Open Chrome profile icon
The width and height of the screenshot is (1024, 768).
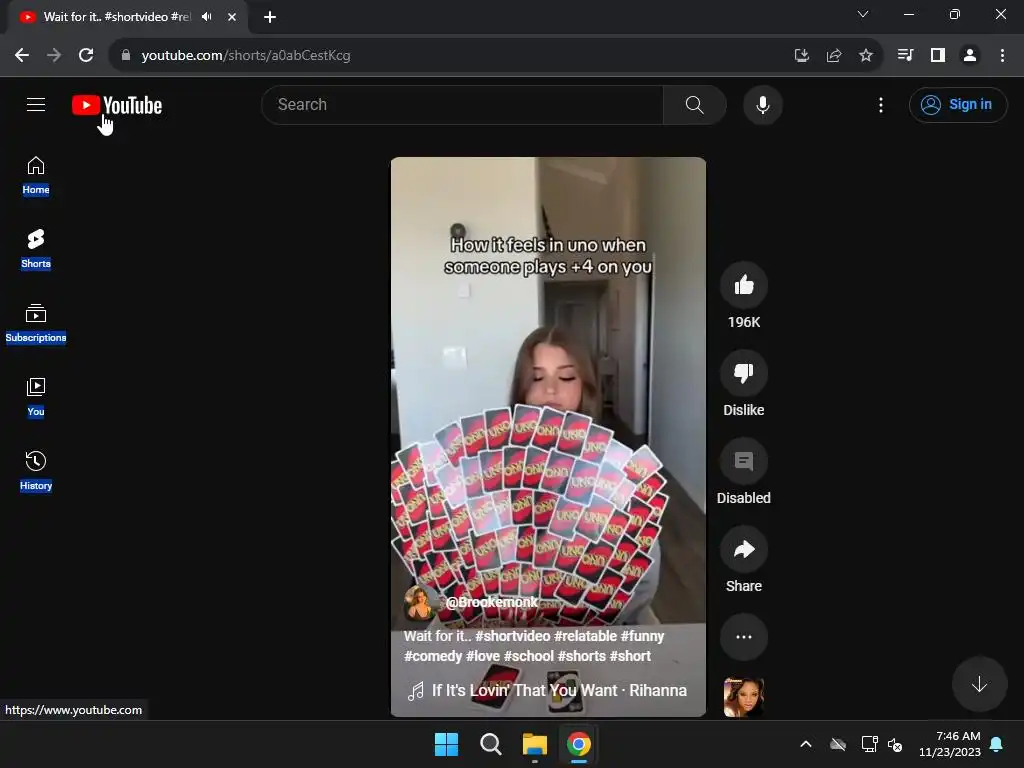coord(970,56)
